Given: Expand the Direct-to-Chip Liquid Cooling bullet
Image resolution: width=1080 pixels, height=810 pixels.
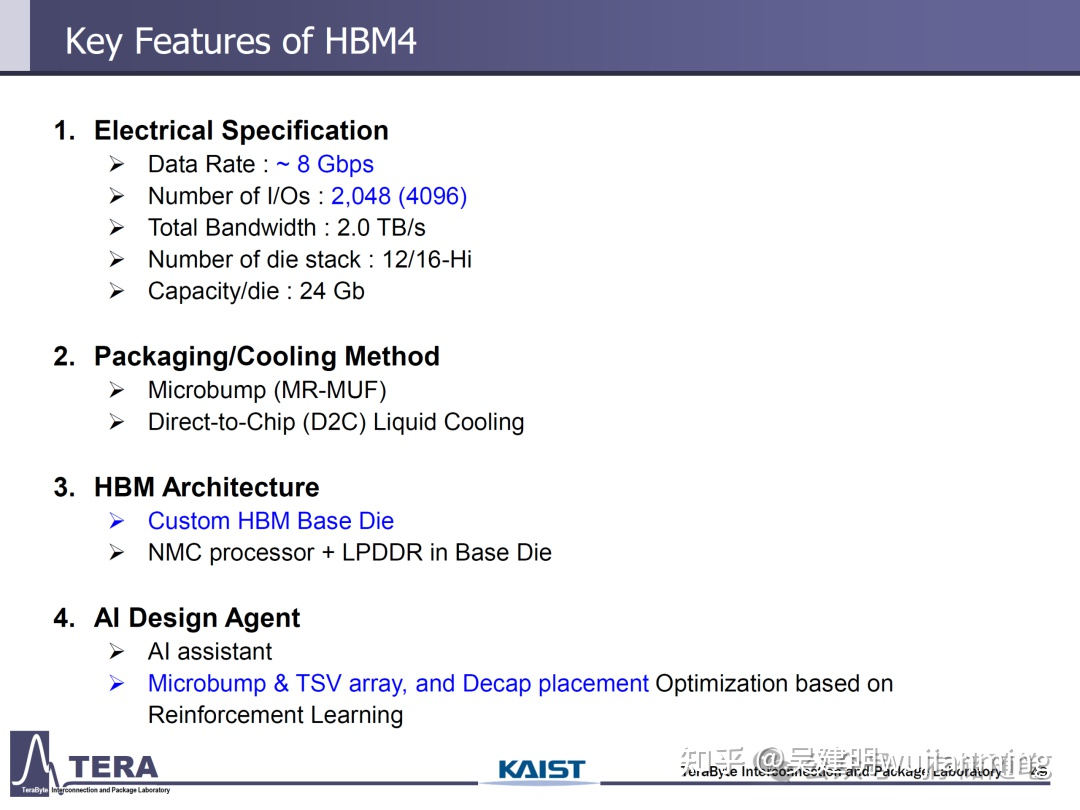Looking at the screenshot, I should [x=336, y=422].
